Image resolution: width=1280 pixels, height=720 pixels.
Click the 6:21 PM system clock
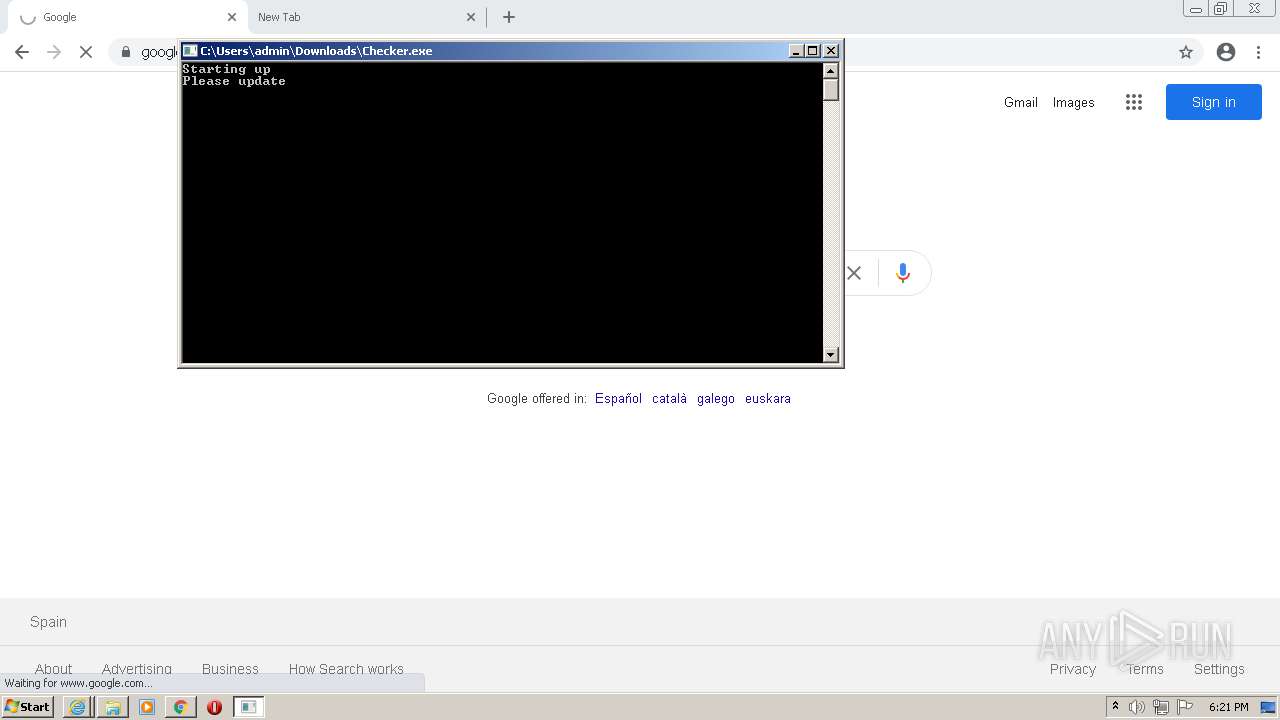[x=1228, y=707]
